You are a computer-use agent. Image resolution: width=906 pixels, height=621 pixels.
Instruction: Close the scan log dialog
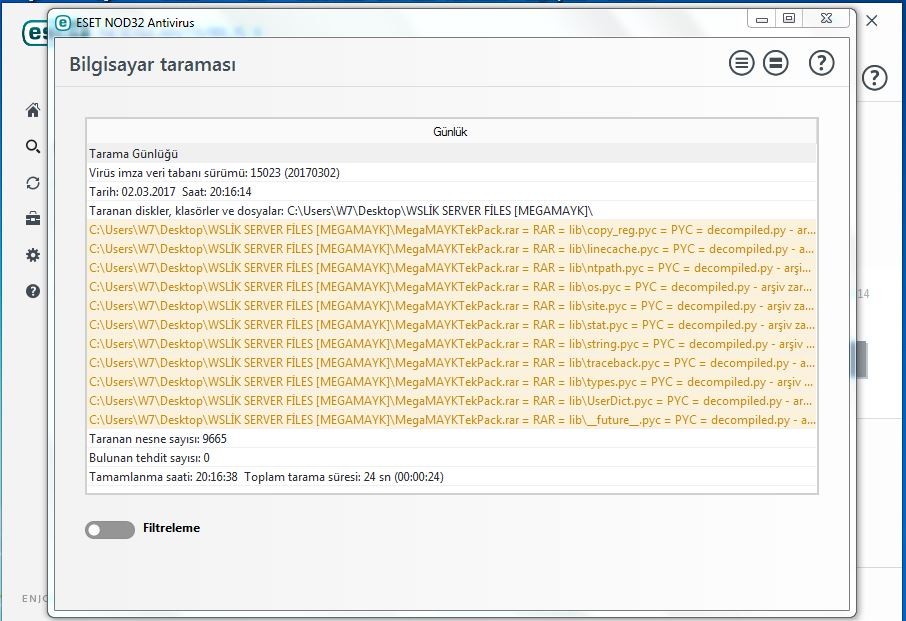(826, 19)
